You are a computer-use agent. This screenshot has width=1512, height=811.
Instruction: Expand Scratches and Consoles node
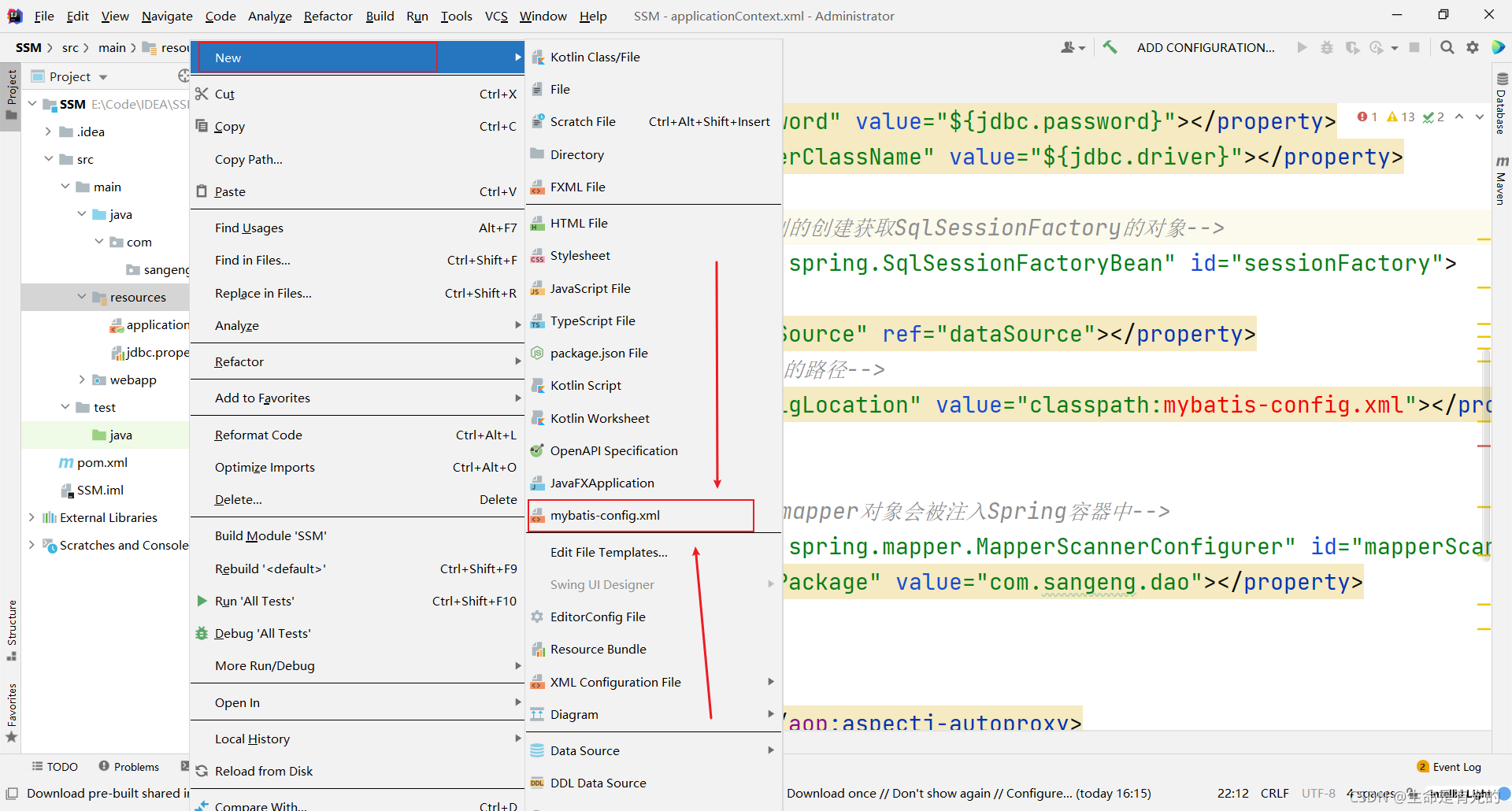[x=31, y=545]
